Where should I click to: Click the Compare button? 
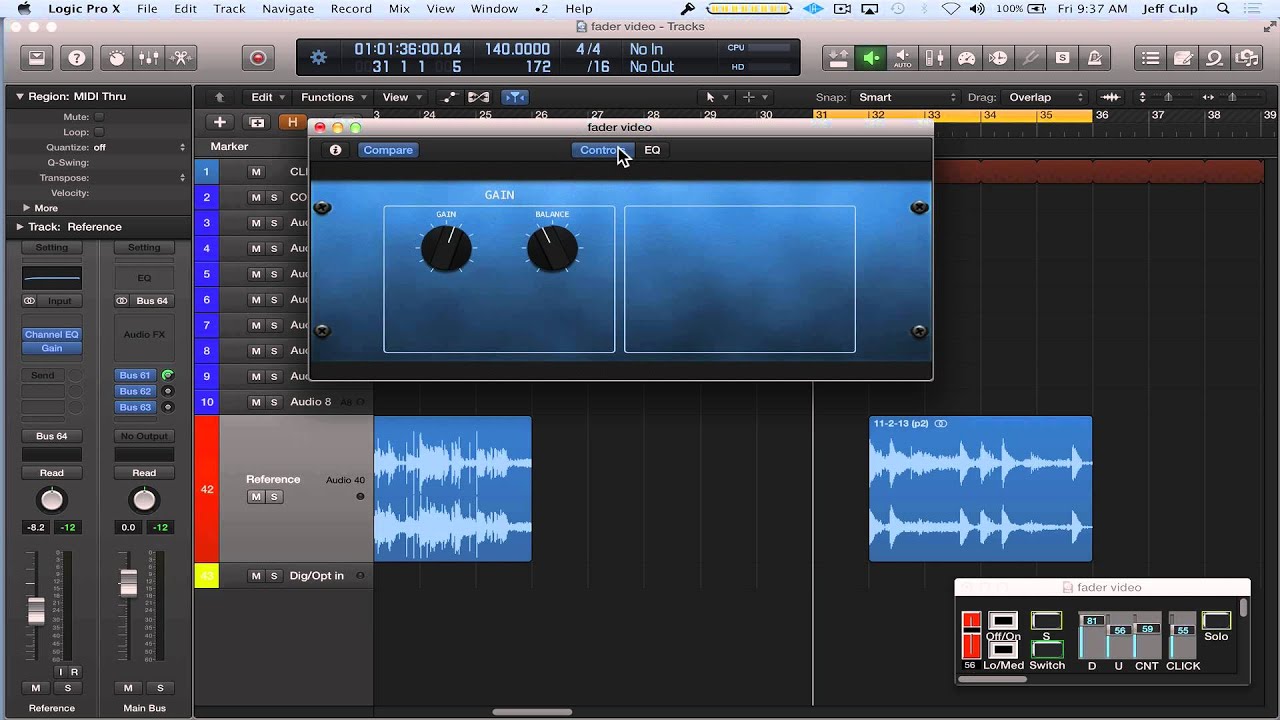pyautogui.click(x=388, y=150)
